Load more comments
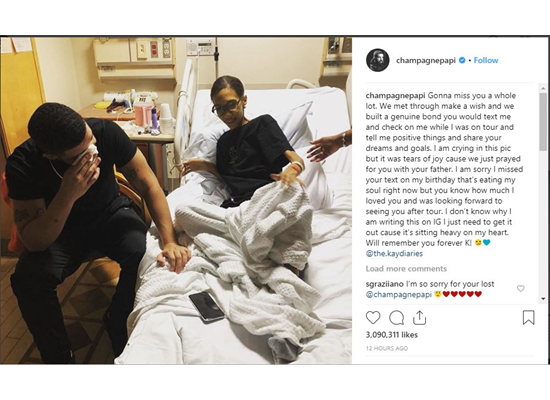Image resolution: width=550 pixels, height=400 pixels. pos(406,269)
